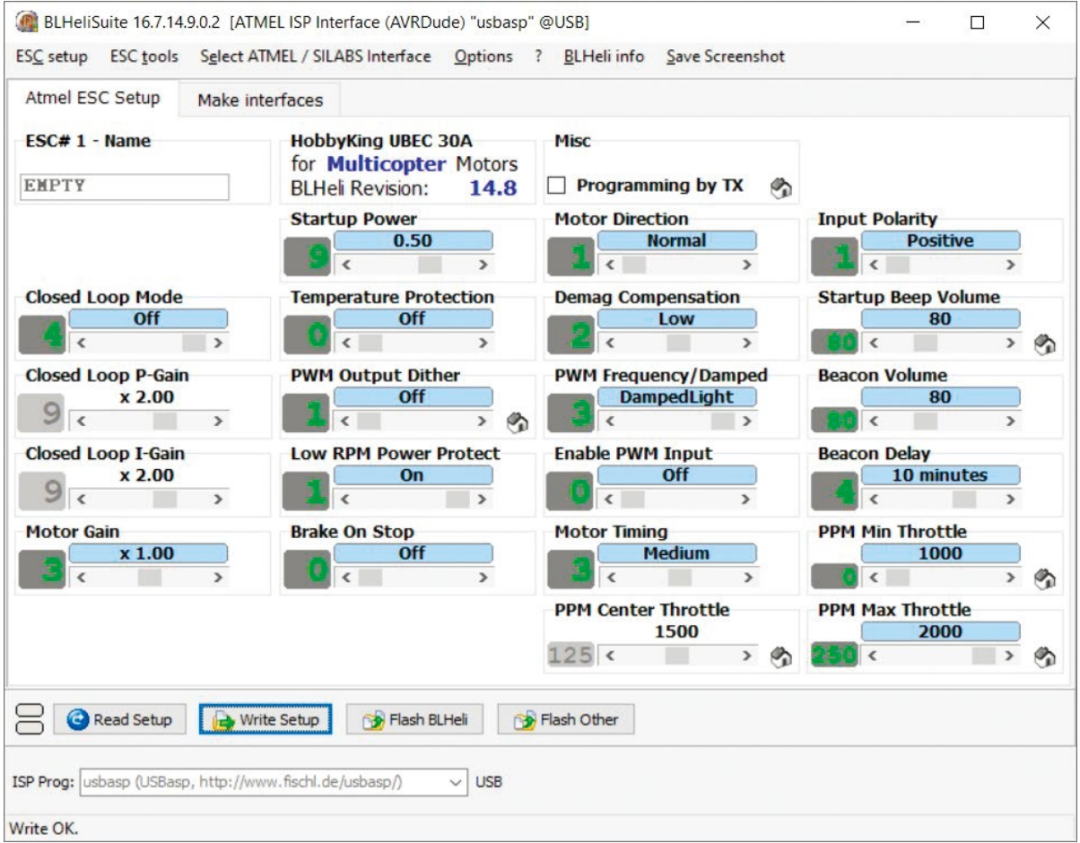Increase Motor Direction with right arrow
1080x843 pixels.
(747, 264)
